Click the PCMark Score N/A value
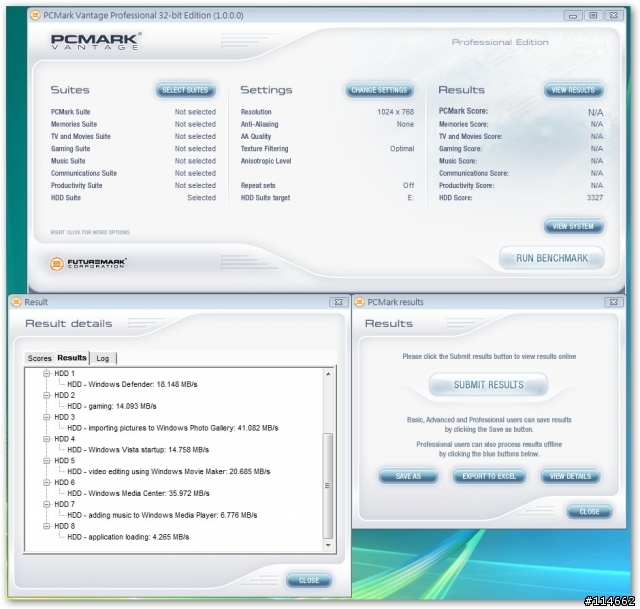This screenshot has height=609, width=640. pos(596,112)
